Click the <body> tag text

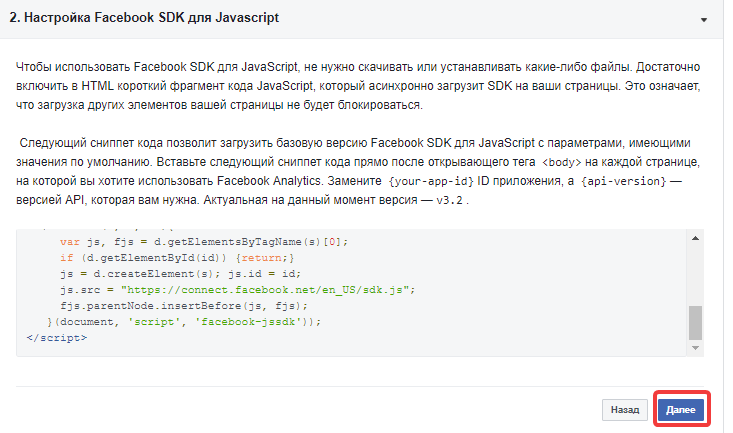pos(561,162)
